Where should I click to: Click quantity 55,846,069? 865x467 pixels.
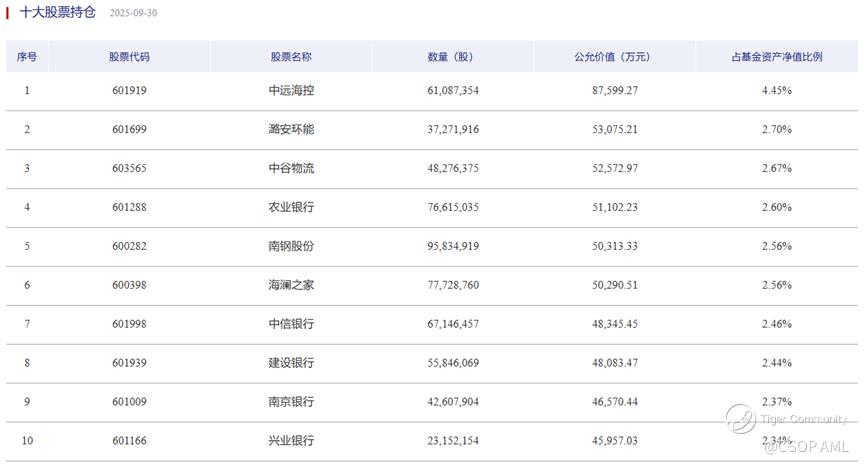(452, 363)
